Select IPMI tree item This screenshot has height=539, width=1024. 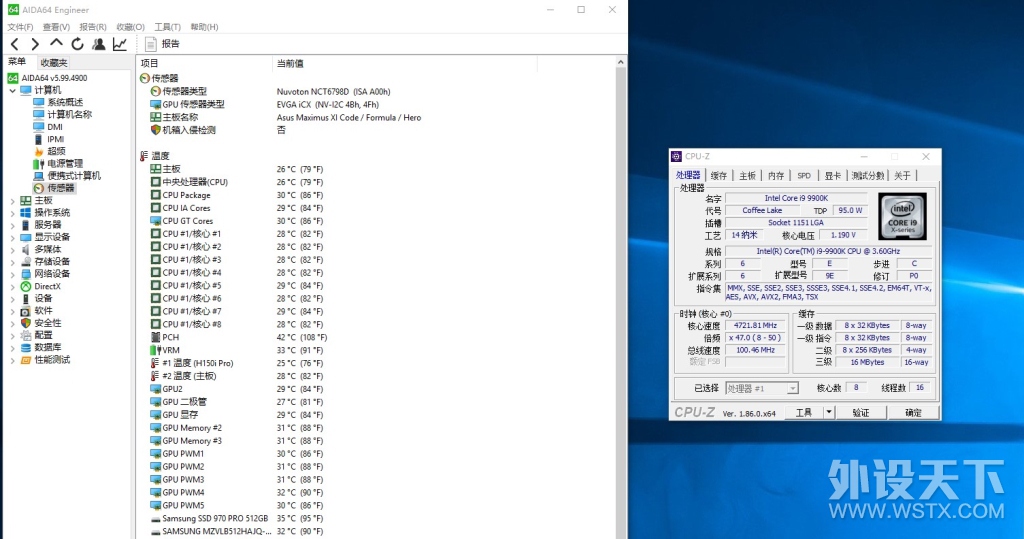pos(56,139)
